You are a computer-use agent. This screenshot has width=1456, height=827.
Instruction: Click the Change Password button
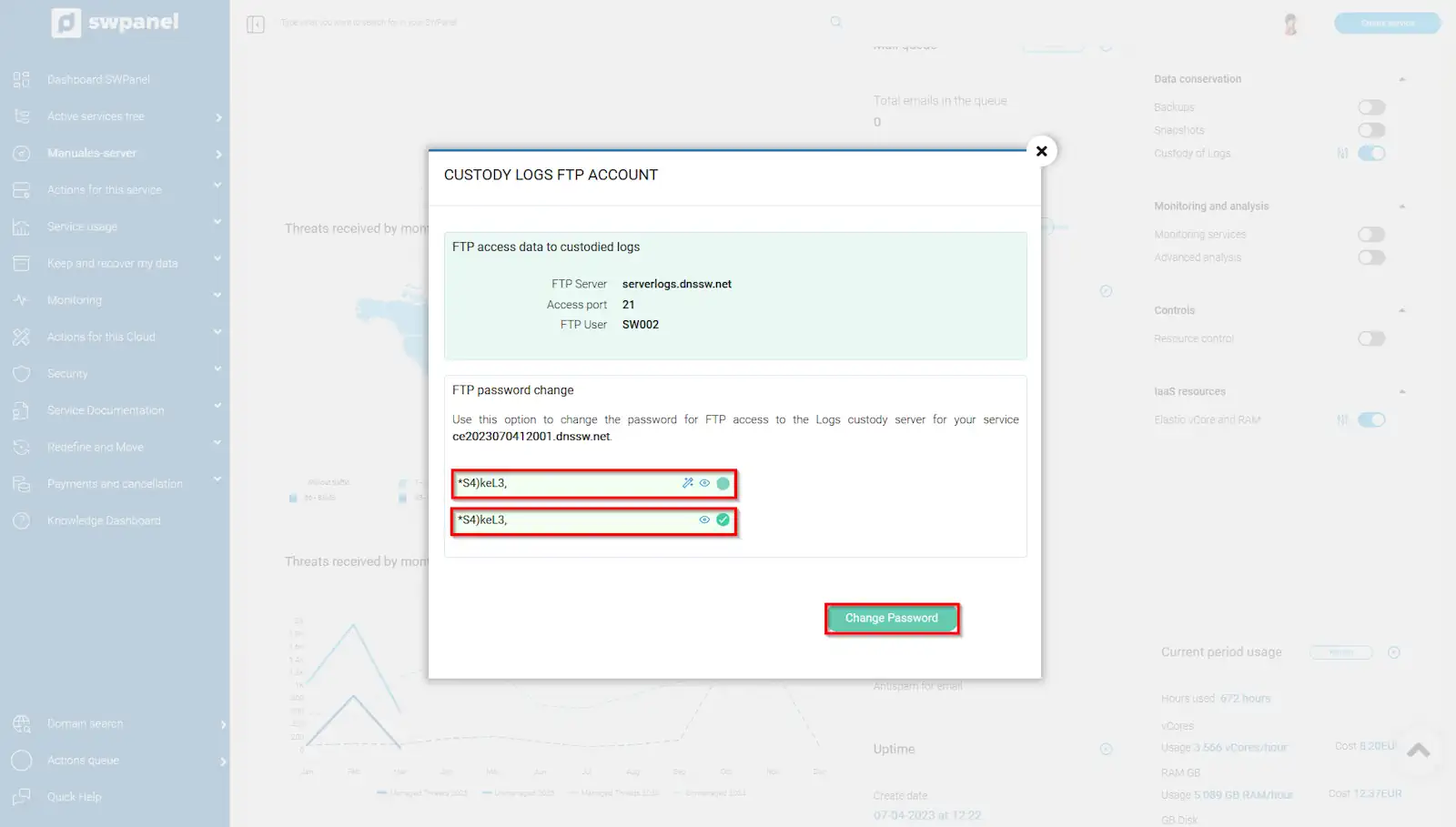click(x=891, y=619)
